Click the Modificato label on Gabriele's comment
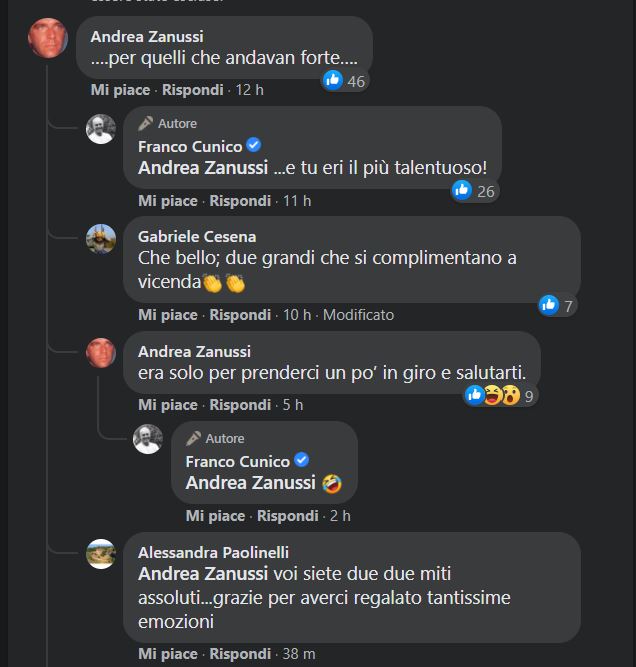This screenshot has height=667, width=636. (x=358, y=315)
